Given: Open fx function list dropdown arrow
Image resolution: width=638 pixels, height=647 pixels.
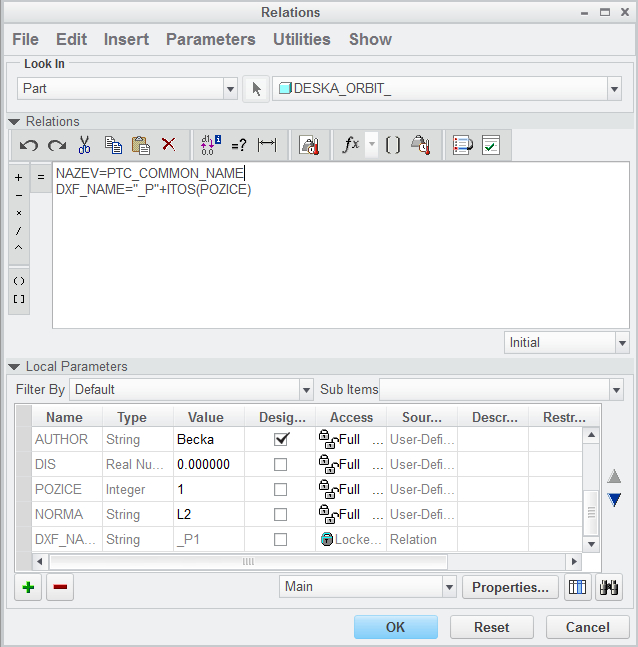Looking at the screenshot, I should pos(372,144).
